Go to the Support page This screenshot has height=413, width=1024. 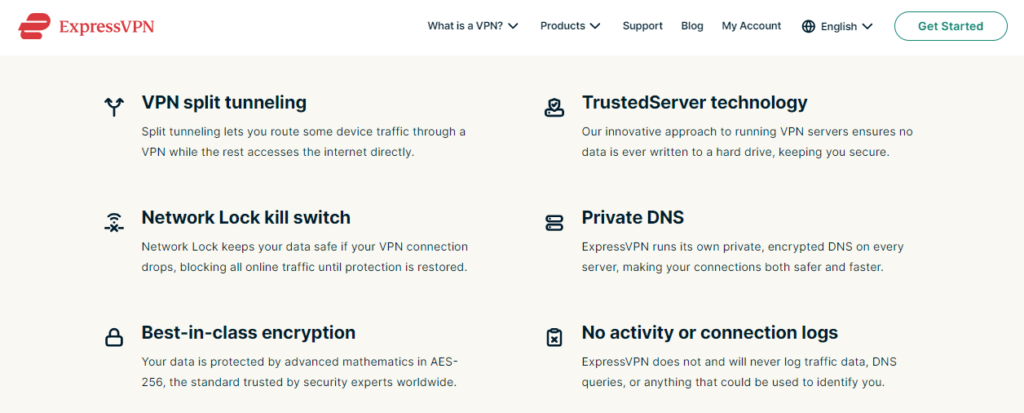point(642,26)
